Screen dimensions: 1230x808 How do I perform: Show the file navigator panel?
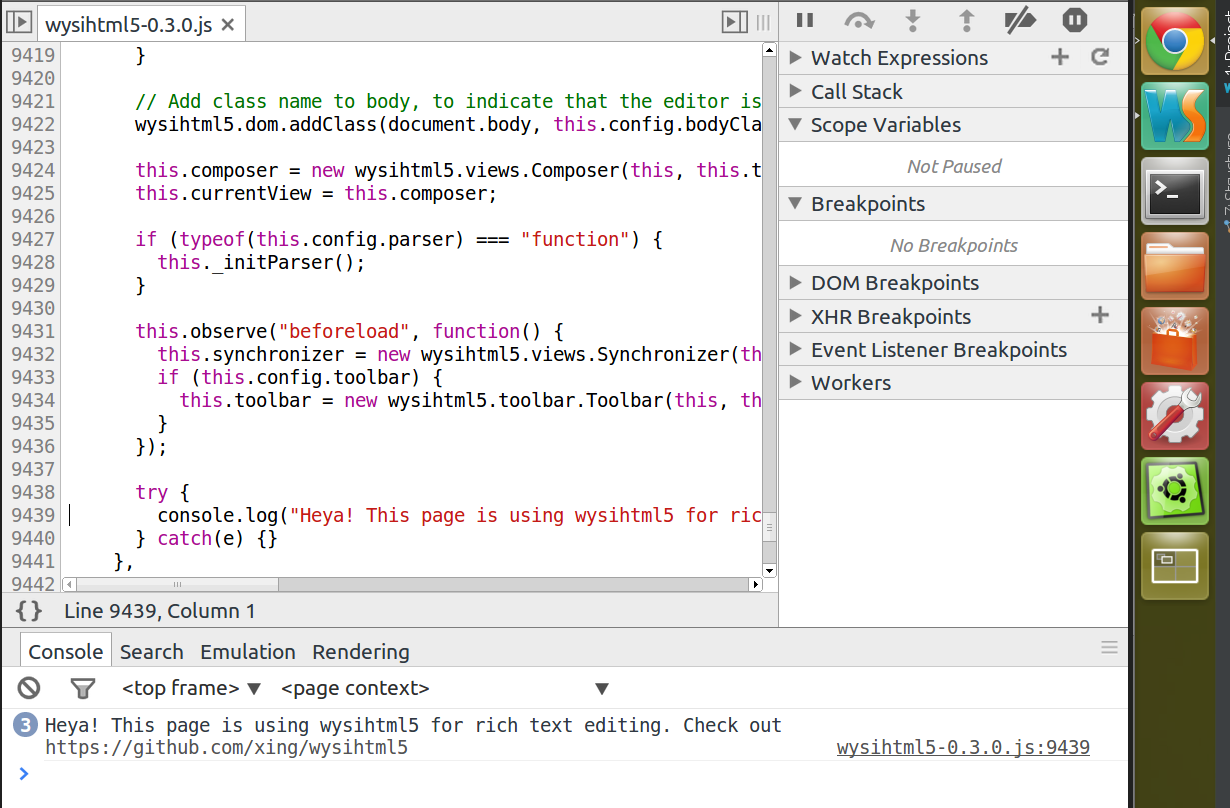click(19, 22)
